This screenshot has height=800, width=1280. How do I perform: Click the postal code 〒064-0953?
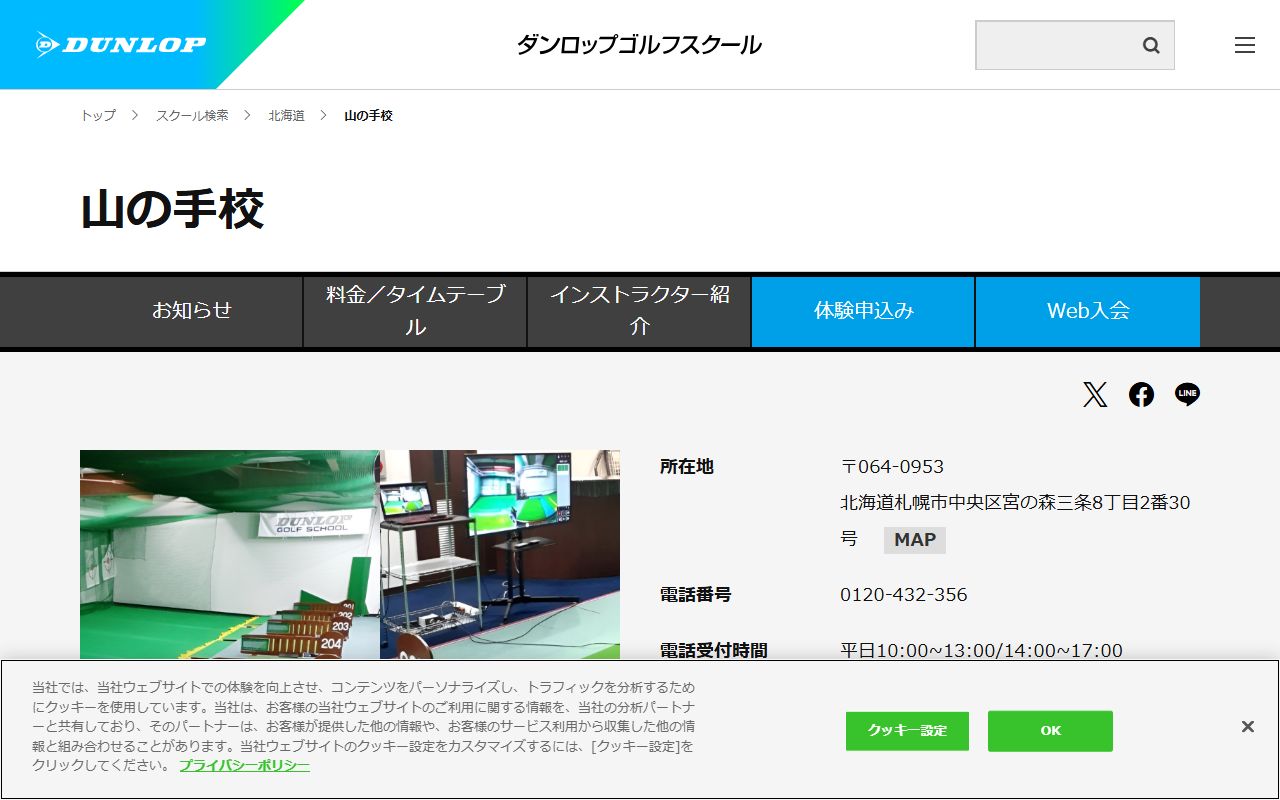tap(892, 467)
